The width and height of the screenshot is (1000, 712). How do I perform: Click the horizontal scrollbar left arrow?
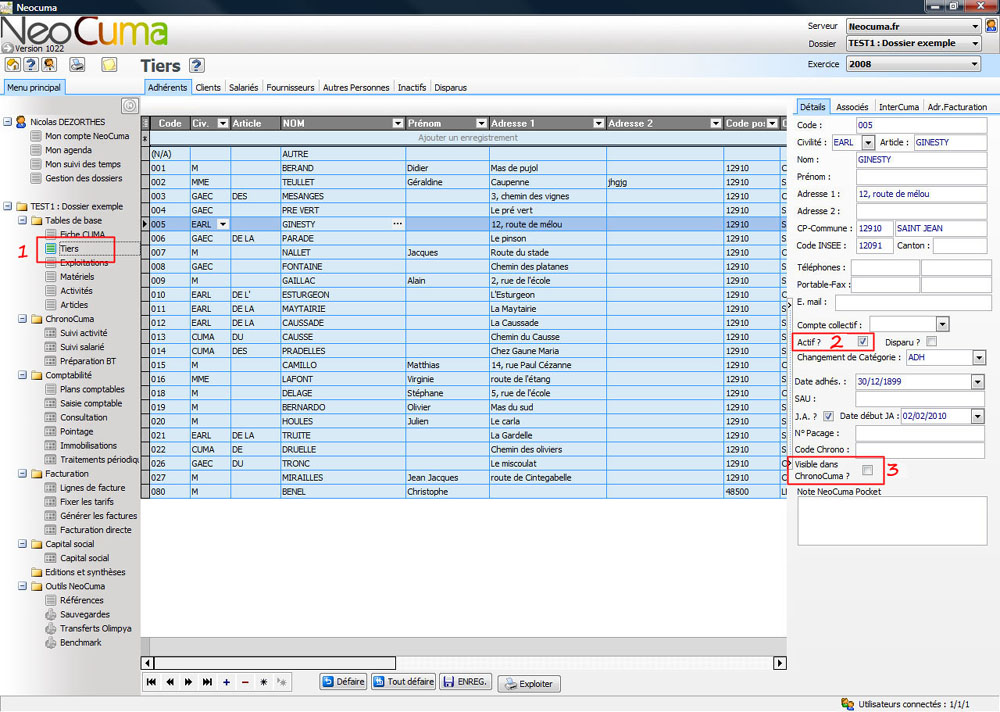coord(147,663)
